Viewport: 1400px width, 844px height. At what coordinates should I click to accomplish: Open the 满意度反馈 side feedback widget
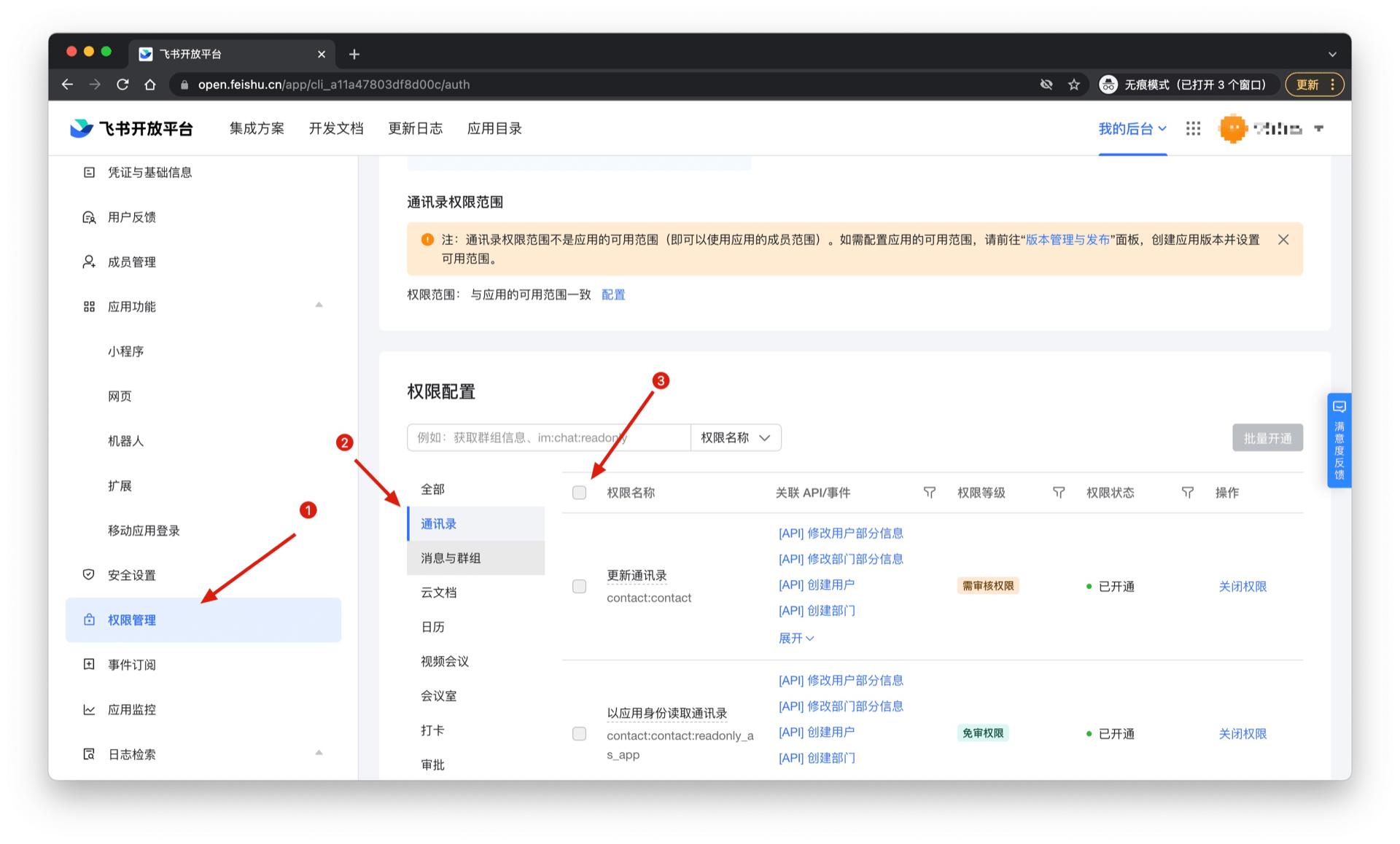click(x=1339, y=440)
